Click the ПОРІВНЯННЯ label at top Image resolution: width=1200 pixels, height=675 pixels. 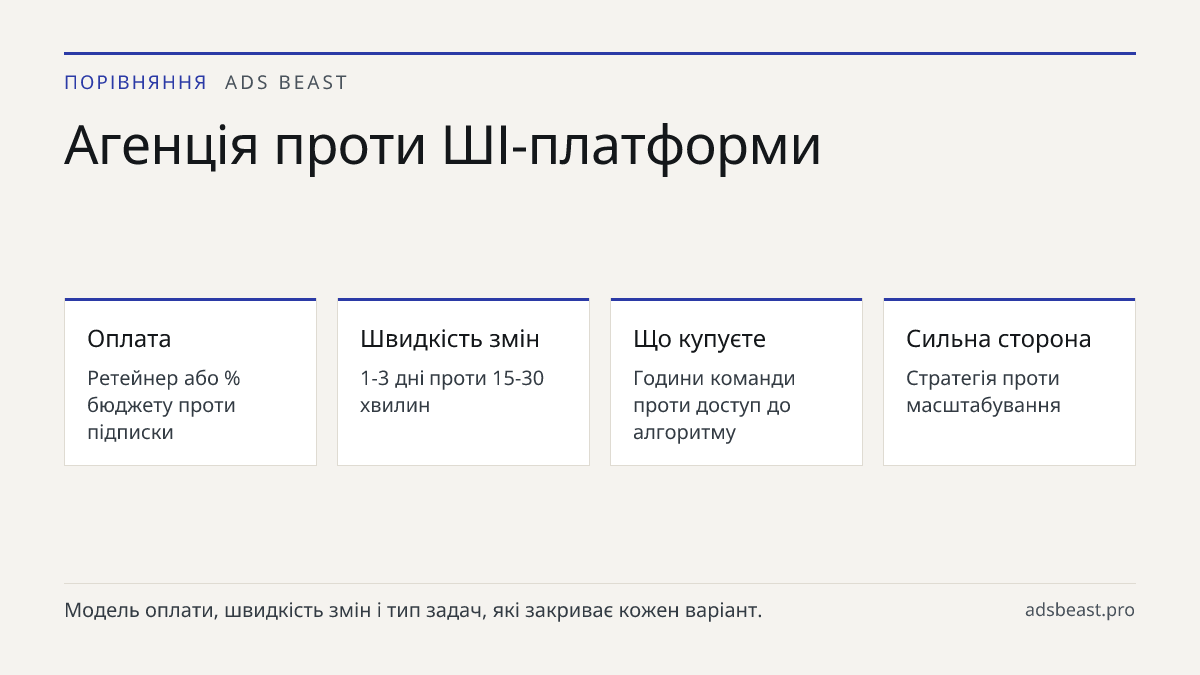pos(136,83)
